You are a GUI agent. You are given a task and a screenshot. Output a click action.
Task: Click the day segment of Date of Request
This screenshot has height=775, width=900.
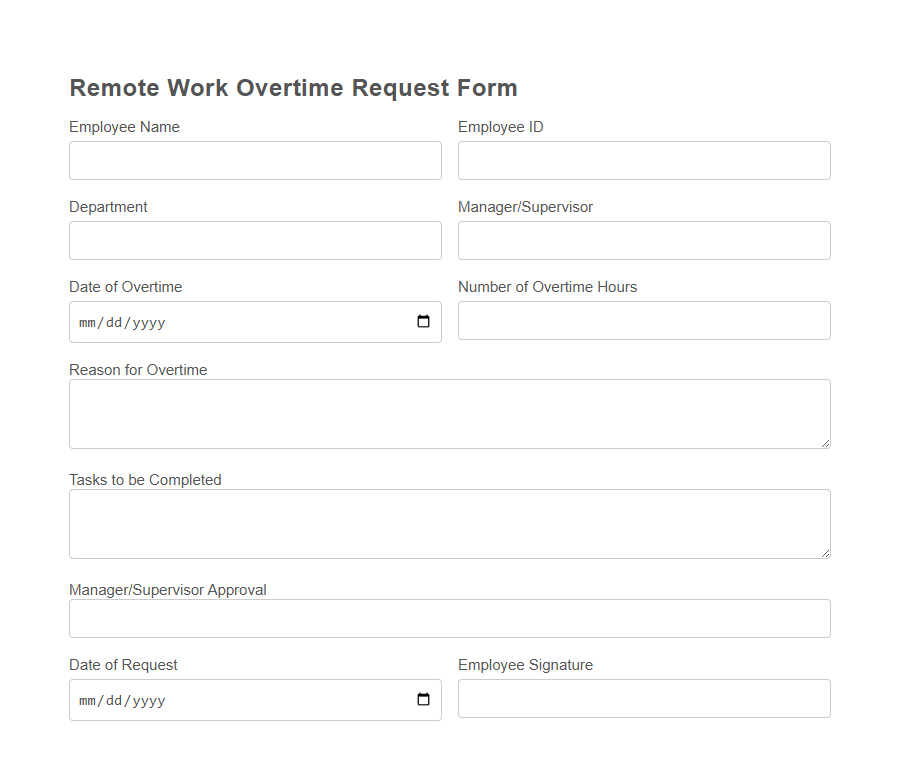coord(116,700)
